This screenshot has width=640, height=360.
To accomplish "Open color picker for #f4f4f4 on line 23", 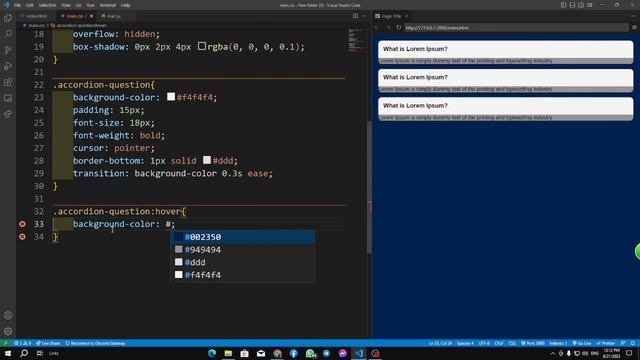I will (x=171, y=97).
